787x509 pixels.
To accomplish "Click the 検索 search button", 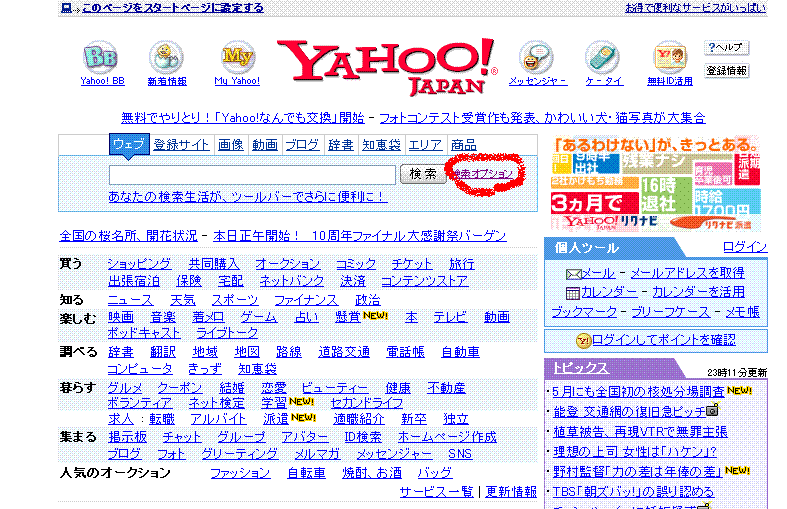I will pos(423,174).
